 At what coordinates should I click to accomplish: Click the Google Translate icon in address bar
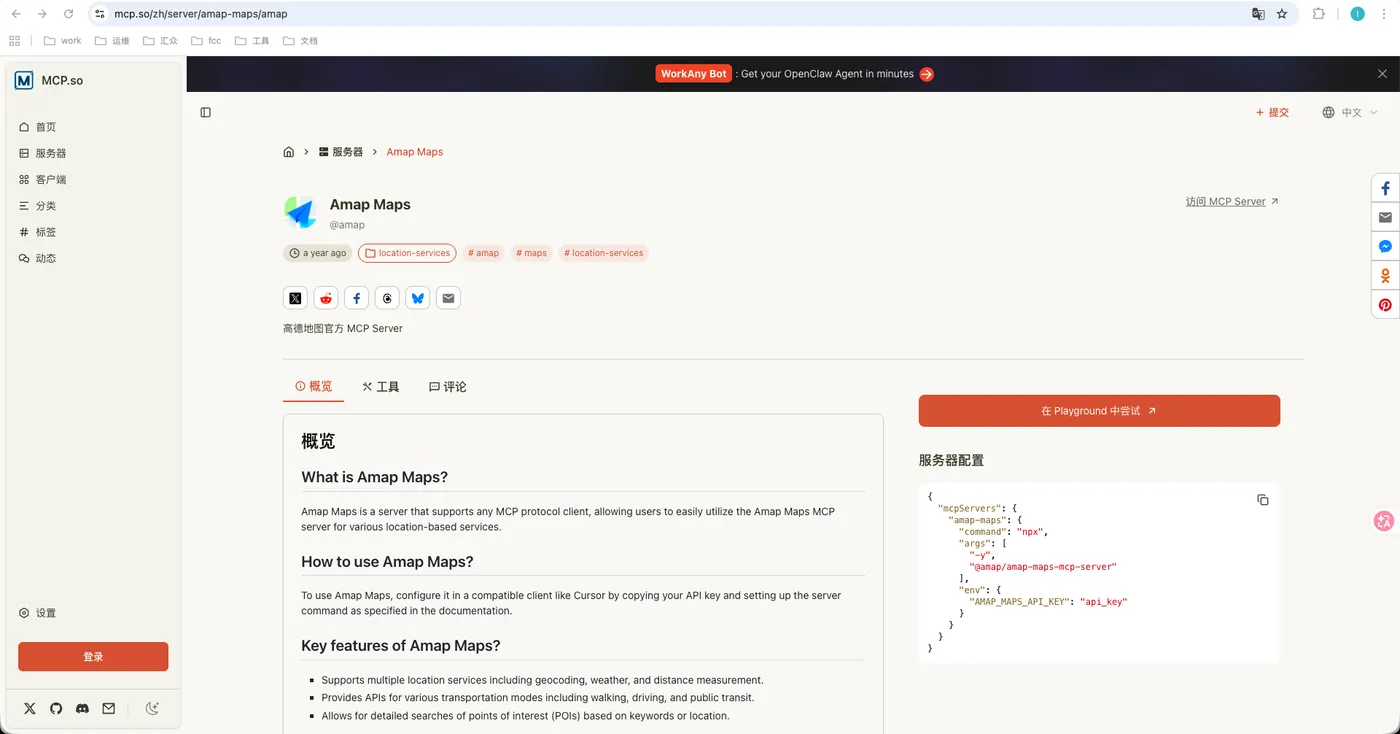coord(1258,14)
